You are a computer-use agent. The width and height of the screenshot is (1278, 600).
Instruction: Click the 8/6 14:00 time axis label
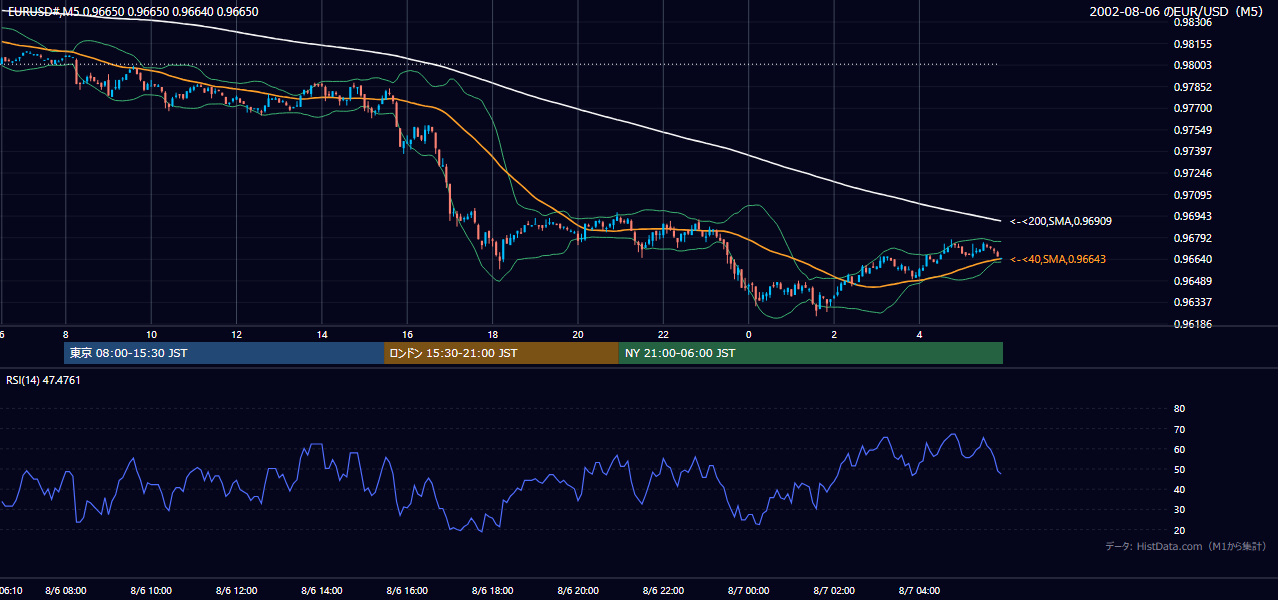point(321,591)
